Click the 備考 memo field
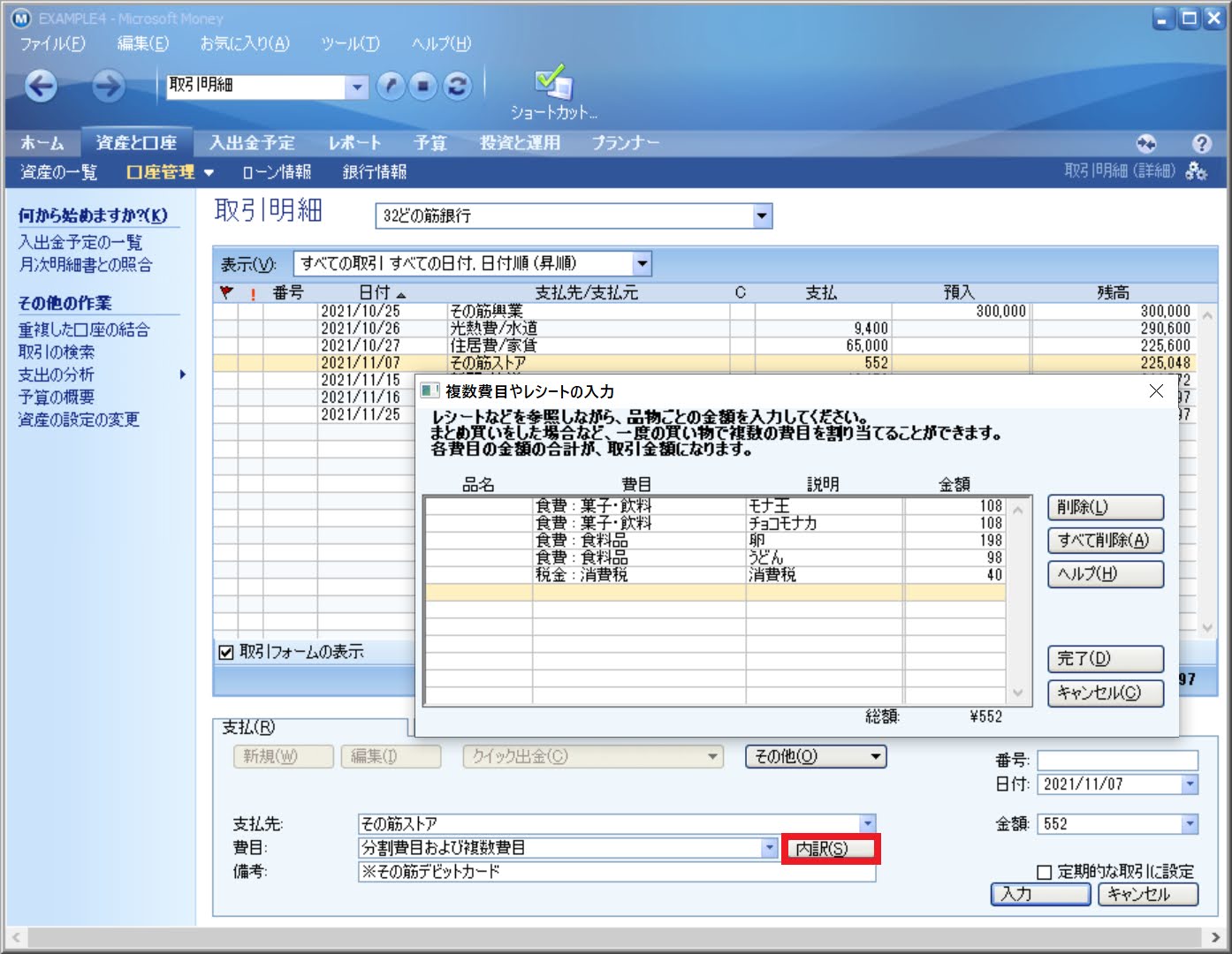Image resolution: width=1232 pixels, height=954 pixels. (617, 872)
